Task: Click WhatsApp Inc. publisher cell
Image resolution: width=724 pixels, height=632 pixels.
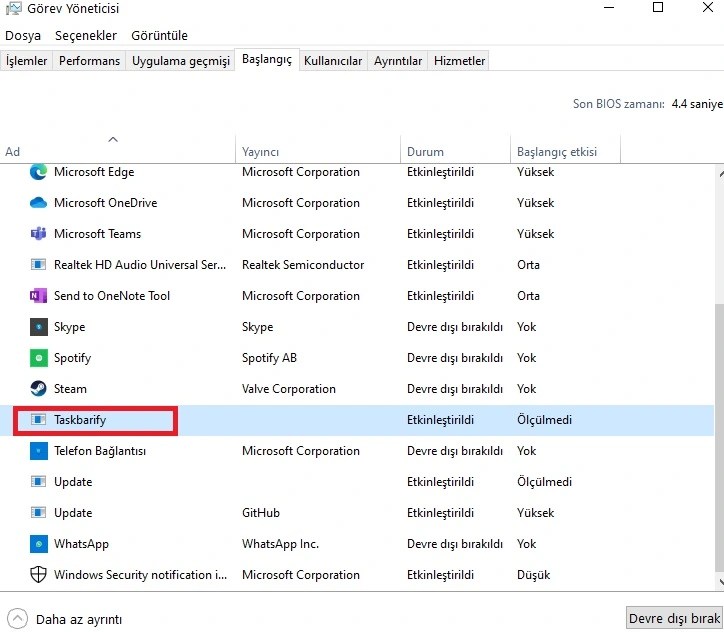Action: [280, 544]
